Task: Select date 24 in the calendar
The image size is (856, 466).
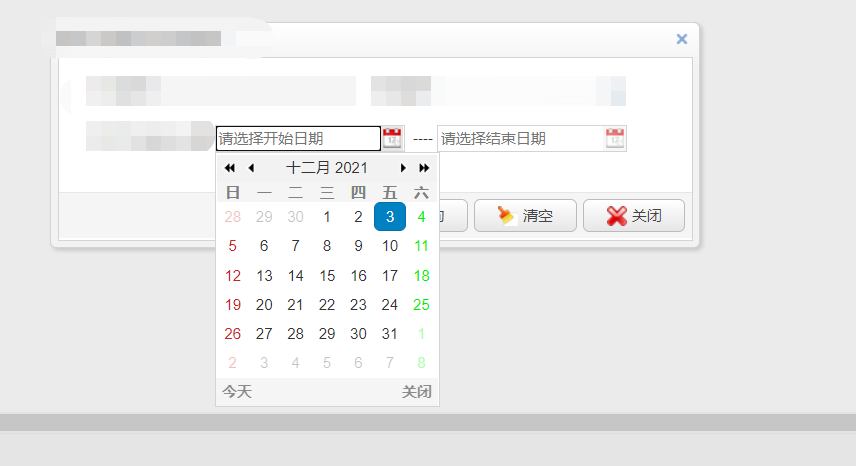Action: (x=390, y=304)
